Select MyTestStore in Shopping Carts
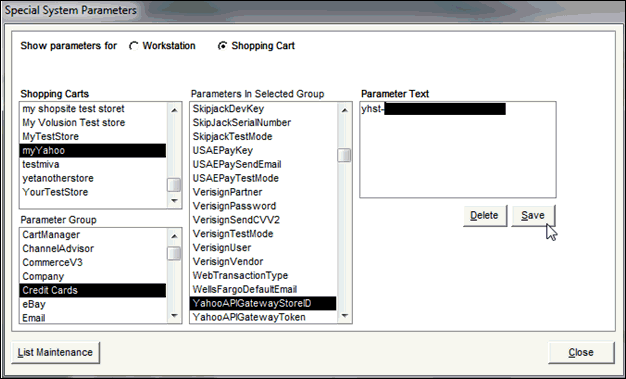 coord(93,137)
